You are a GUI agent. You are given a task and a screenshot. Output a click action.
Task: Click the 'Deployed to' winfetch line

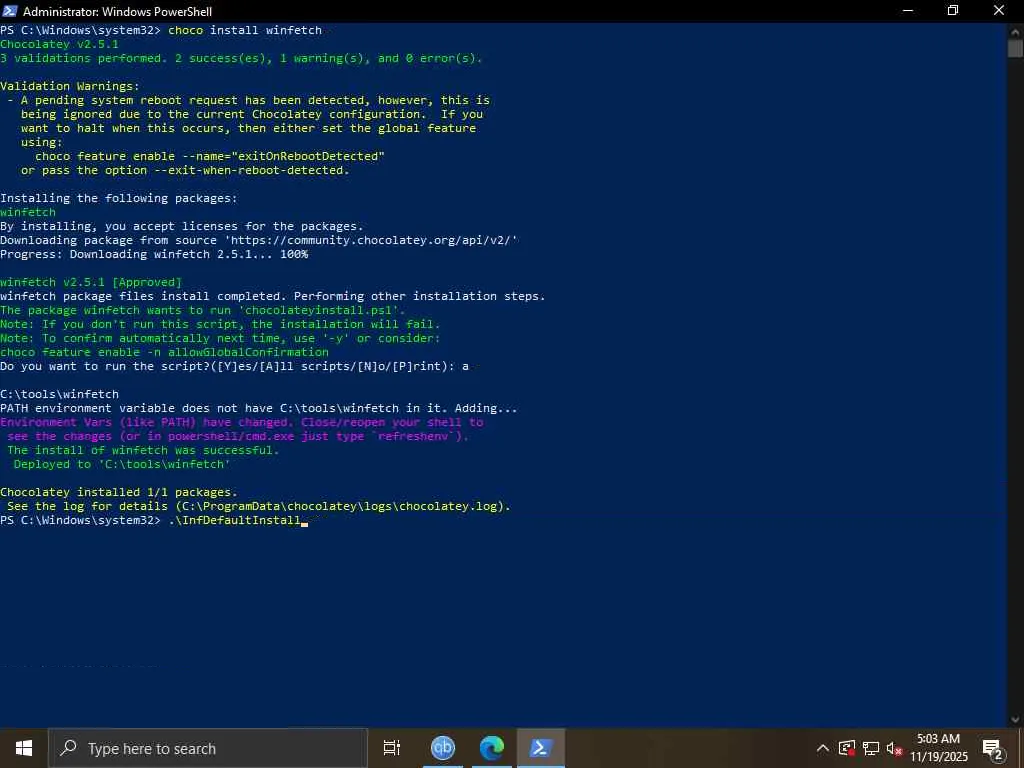(122, 464)
